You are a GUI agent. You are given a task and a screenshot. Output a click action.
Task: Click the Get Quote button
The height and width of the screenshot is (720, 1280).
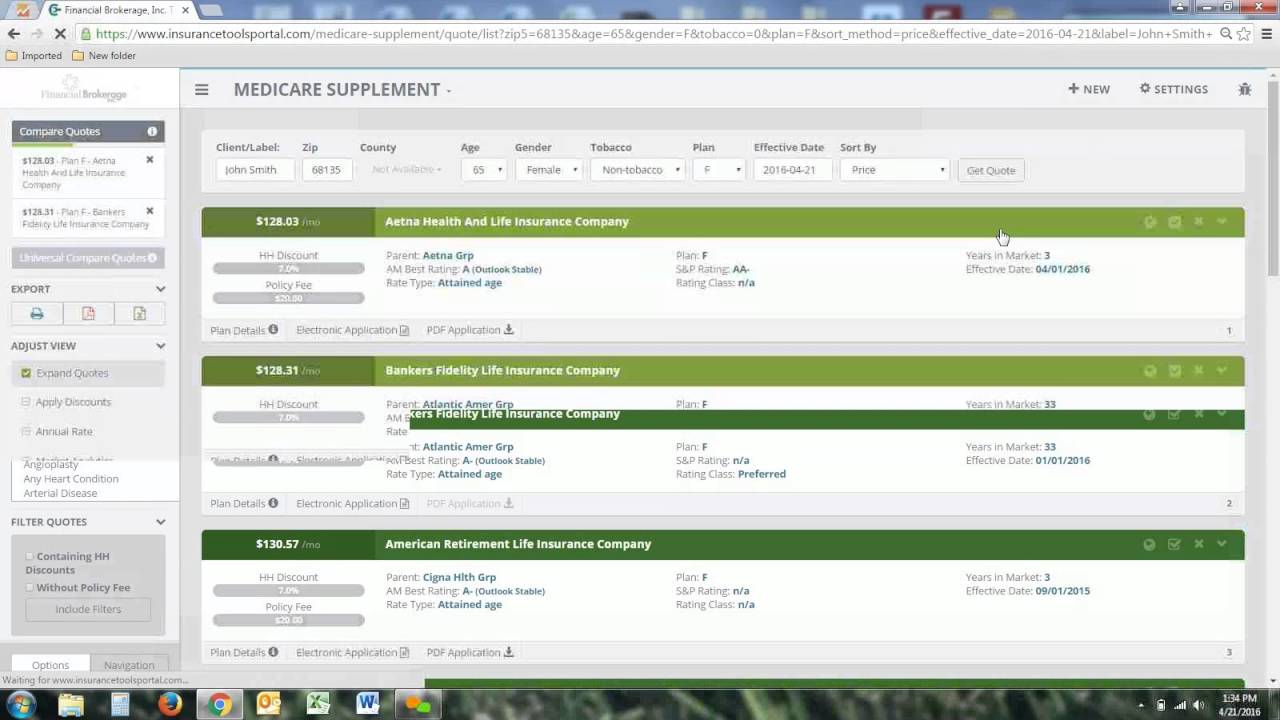click(x=991, y=170)
